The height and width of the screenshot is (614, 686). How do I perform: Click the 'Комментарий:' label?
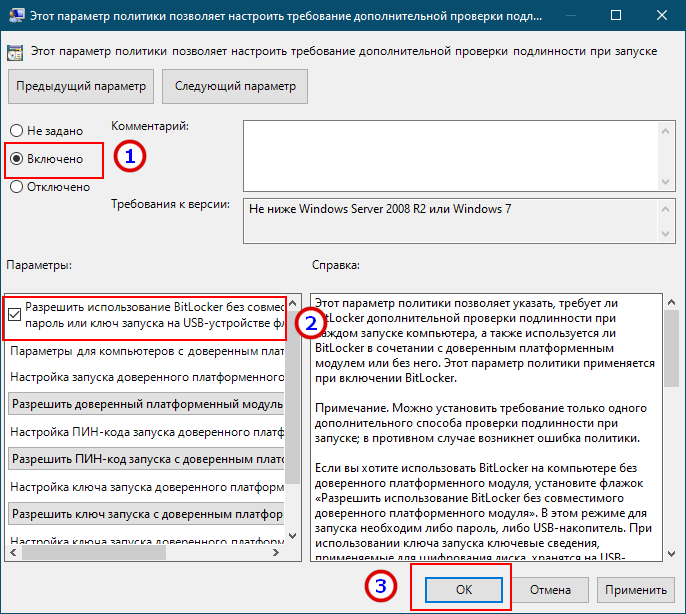150,126
